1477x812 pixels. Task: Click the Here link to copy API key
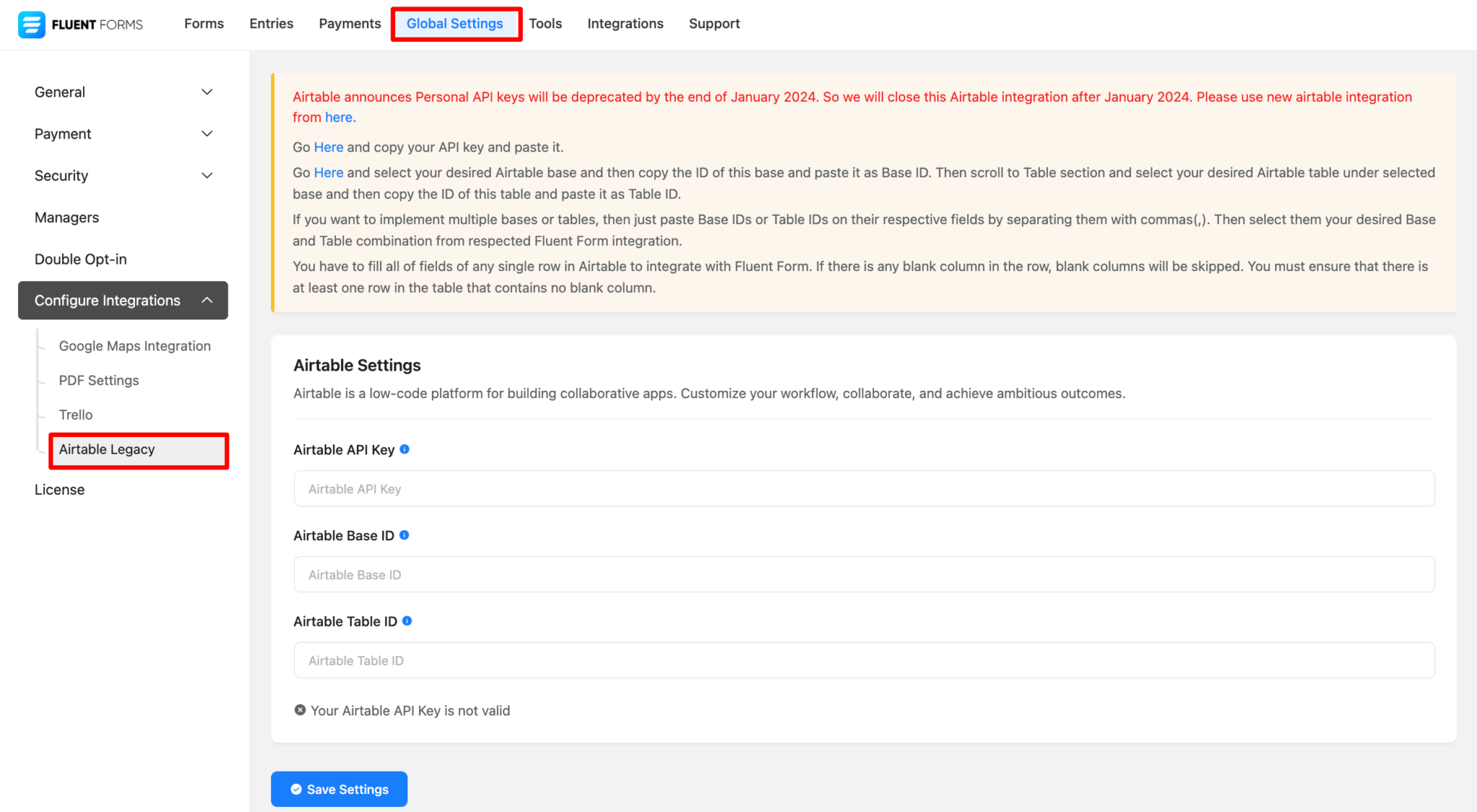click(328, 146)
